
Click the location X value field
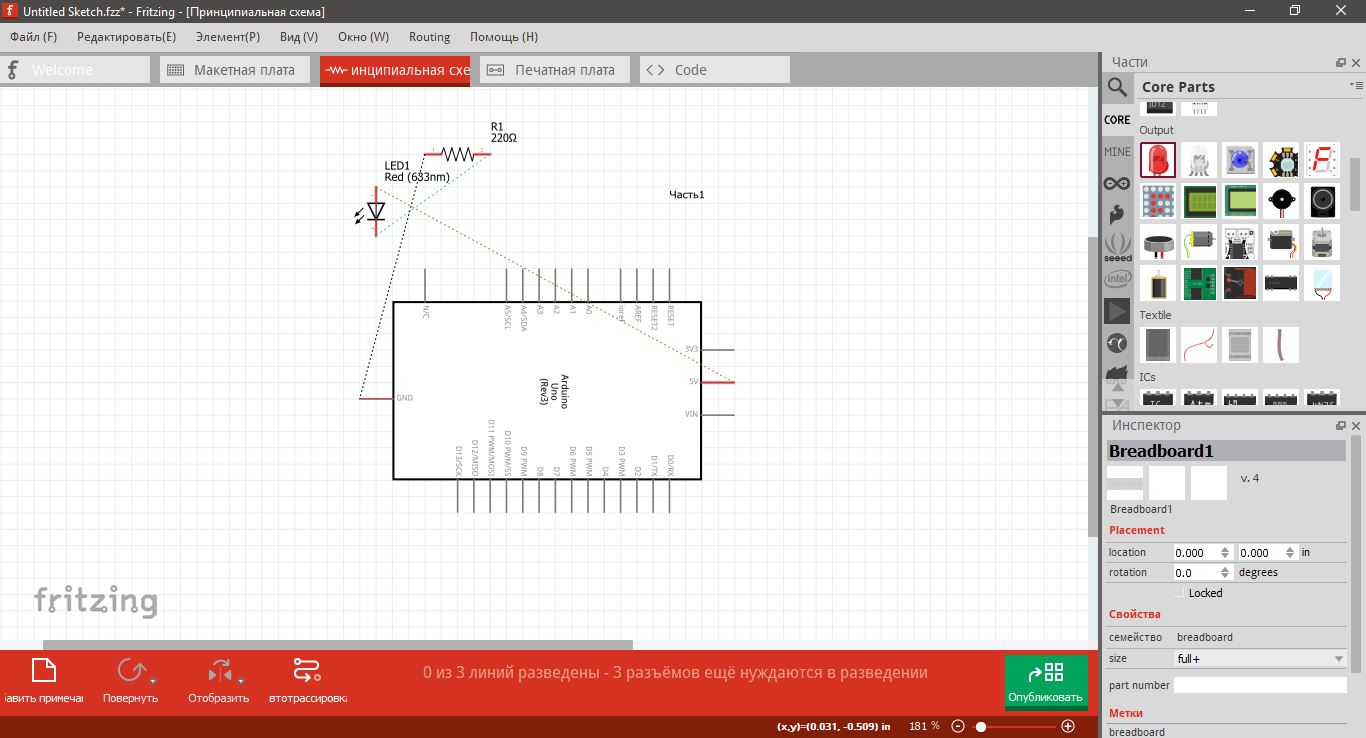tap(1196, 552)
